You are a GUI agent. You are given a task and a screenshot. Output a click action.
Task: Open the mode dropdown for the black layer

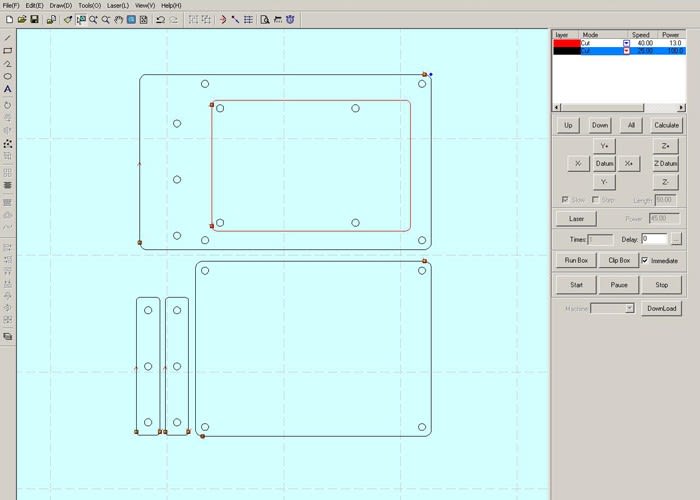(x=626, y=51)
